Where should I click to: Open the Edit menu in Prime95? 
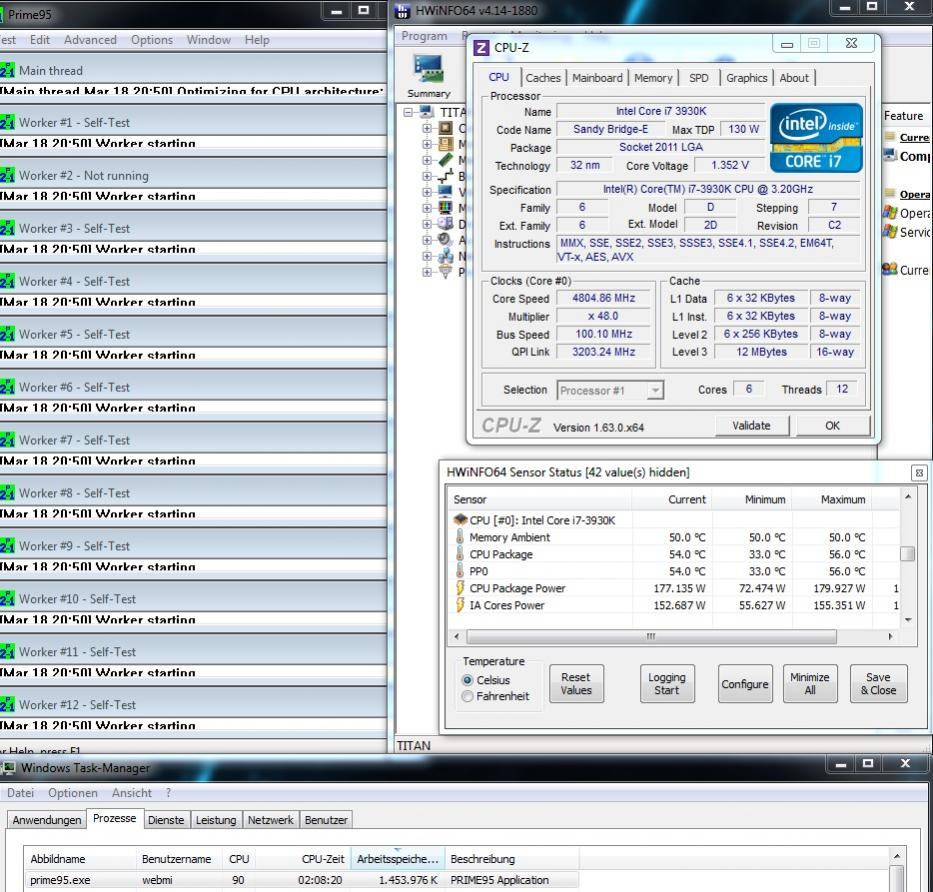[40, 40]
